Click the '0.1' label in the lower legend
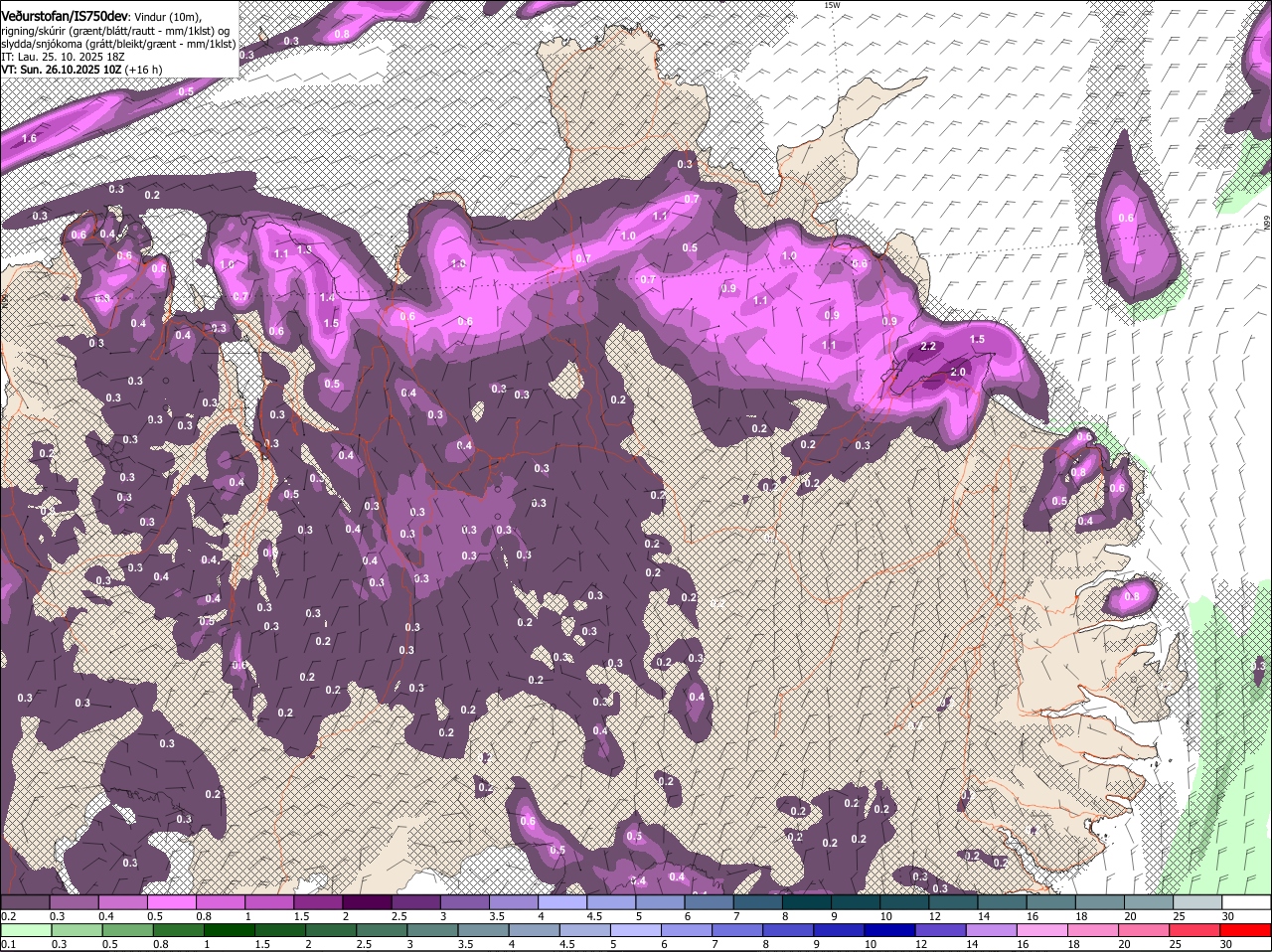Image resolution: width=1272 pixels, height=952 pixels. [8, 944]
